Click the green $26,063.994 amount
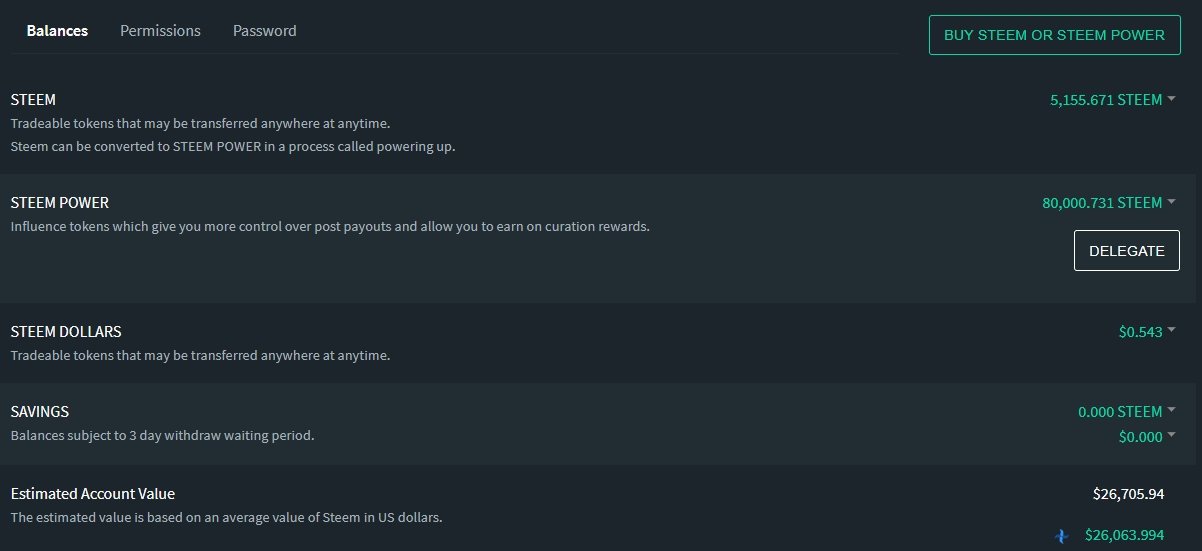The height and width of the screenshot is (551, 1202). 1124,536
